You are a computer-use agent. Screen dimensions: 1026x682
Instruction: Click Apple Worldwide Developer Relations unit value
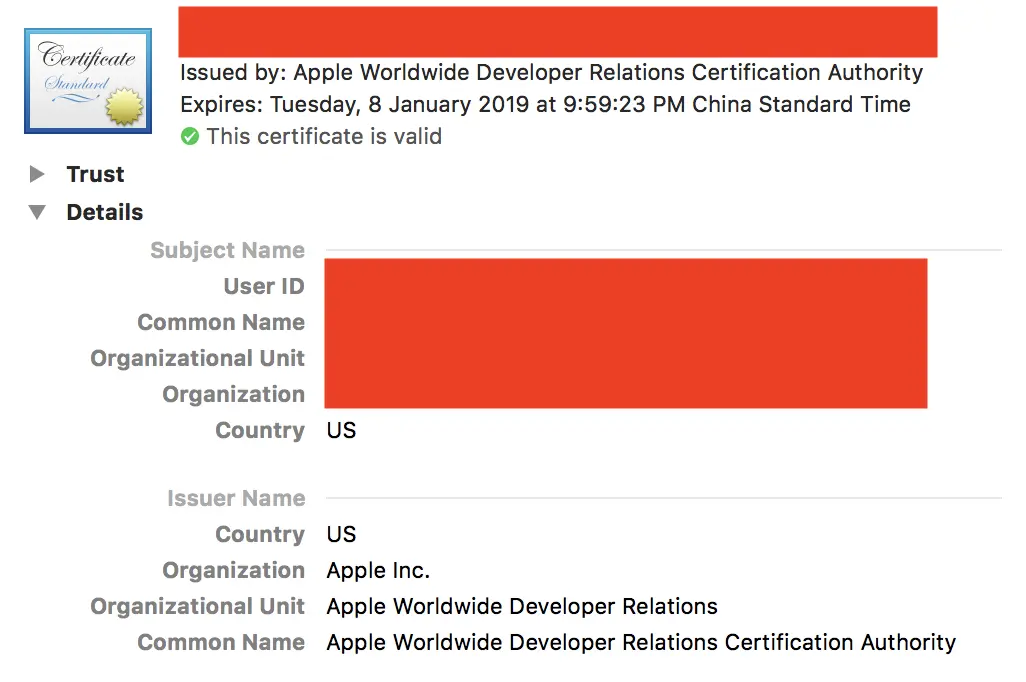click(x=522, y=607)
